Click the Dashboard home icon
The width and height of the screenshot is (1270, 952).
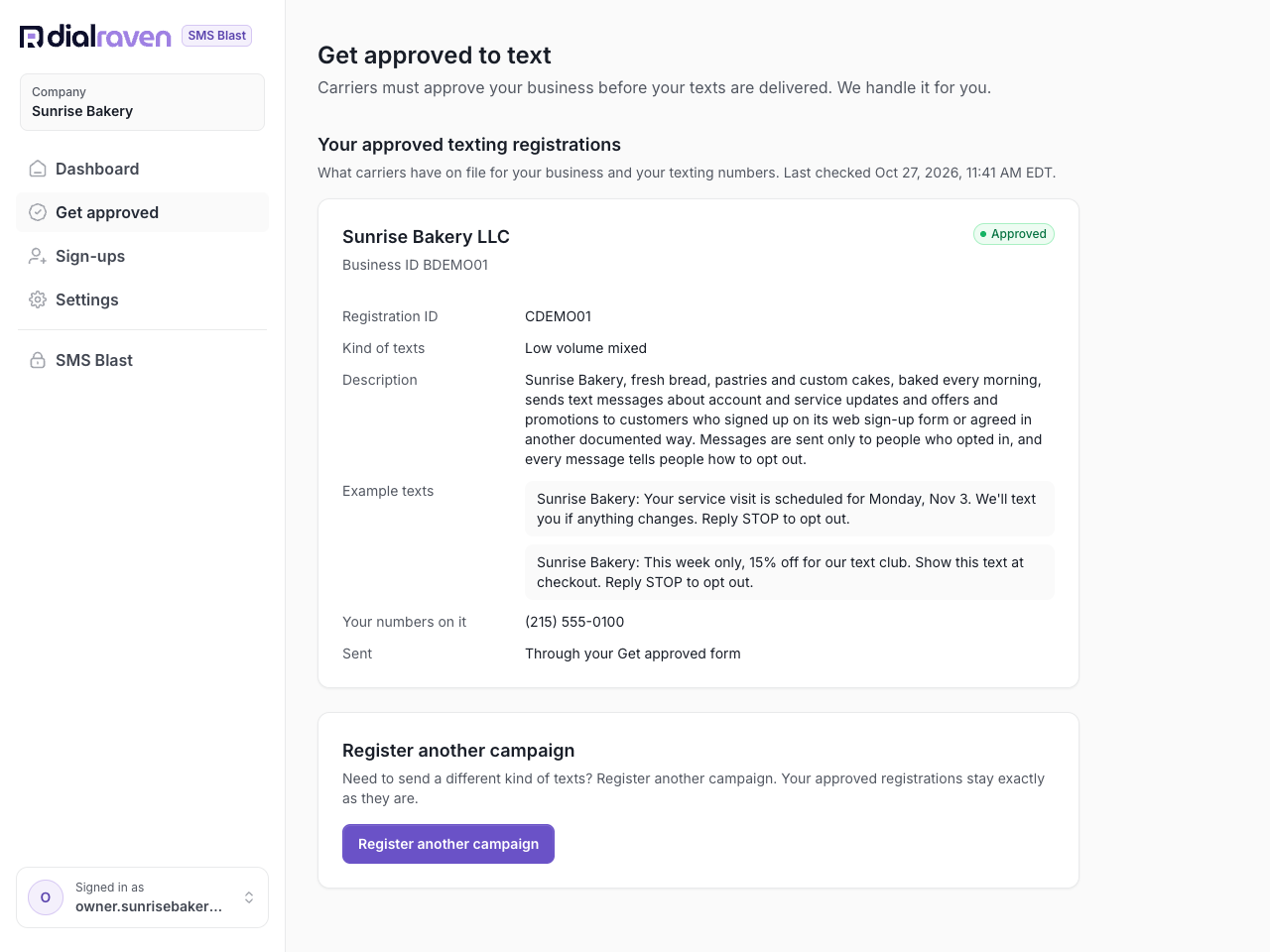click(38, 169)
